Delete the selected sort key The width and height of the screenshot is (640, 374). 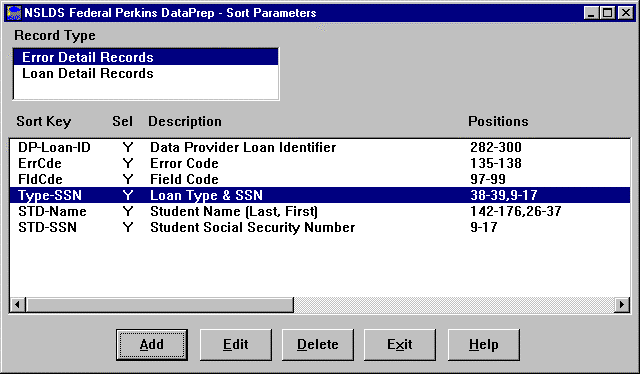(318, 345)
